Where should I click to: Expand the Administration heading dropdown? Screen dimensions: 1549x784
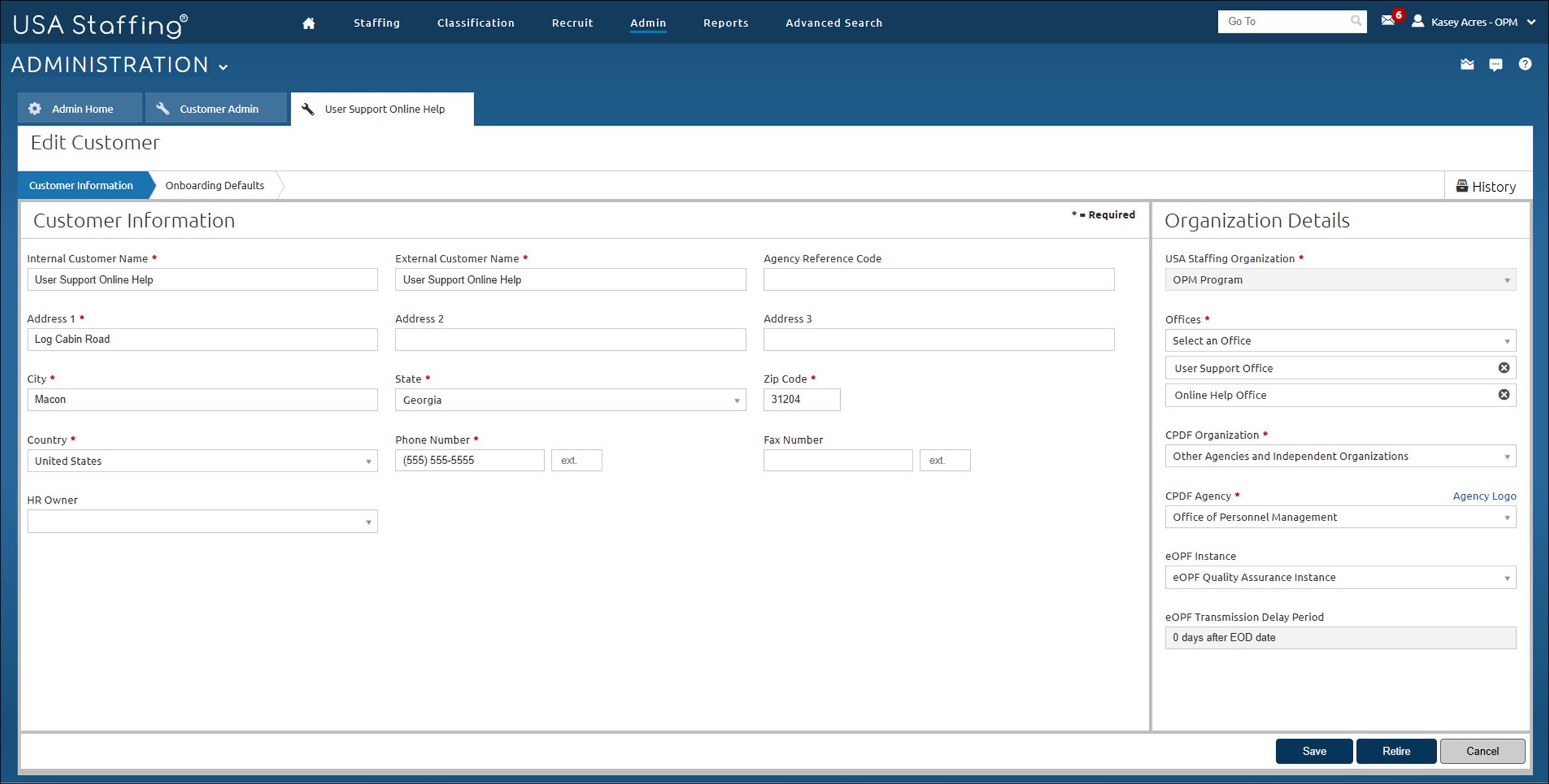pos(223,67)
